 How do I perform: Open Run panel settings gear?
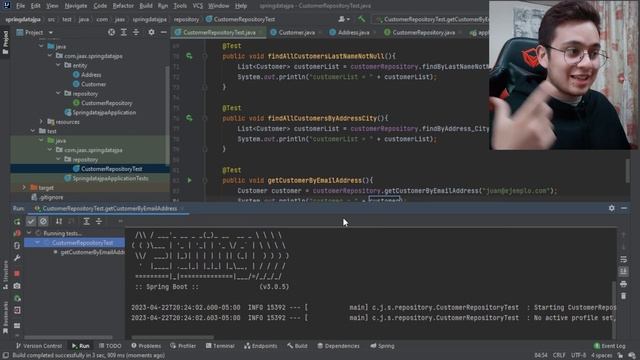pyautogui.click(x=611, y=208)
